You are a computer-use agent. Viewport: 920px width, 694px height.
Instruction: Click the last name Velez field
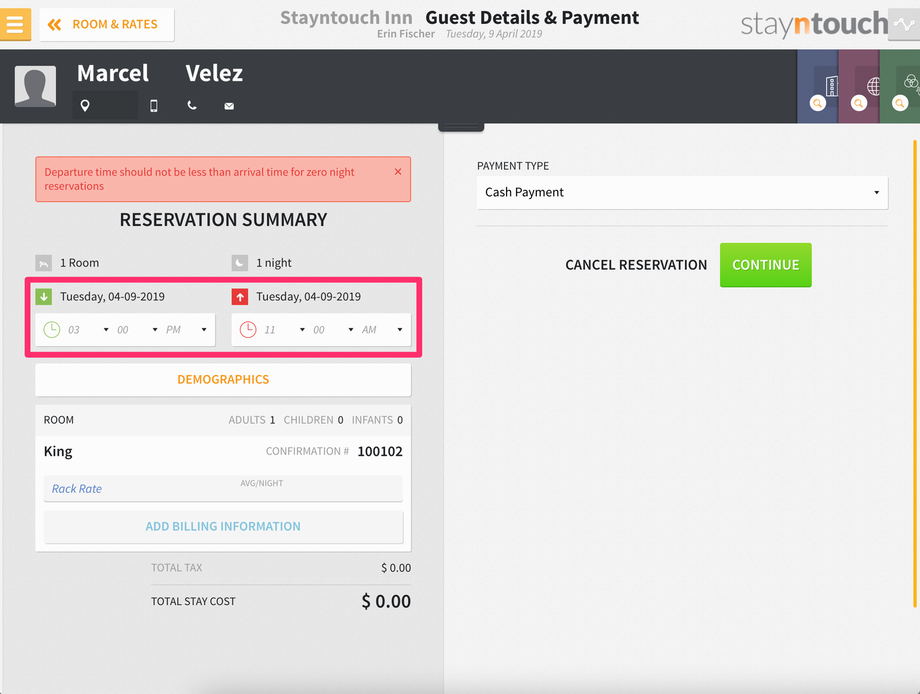point(214,73)
